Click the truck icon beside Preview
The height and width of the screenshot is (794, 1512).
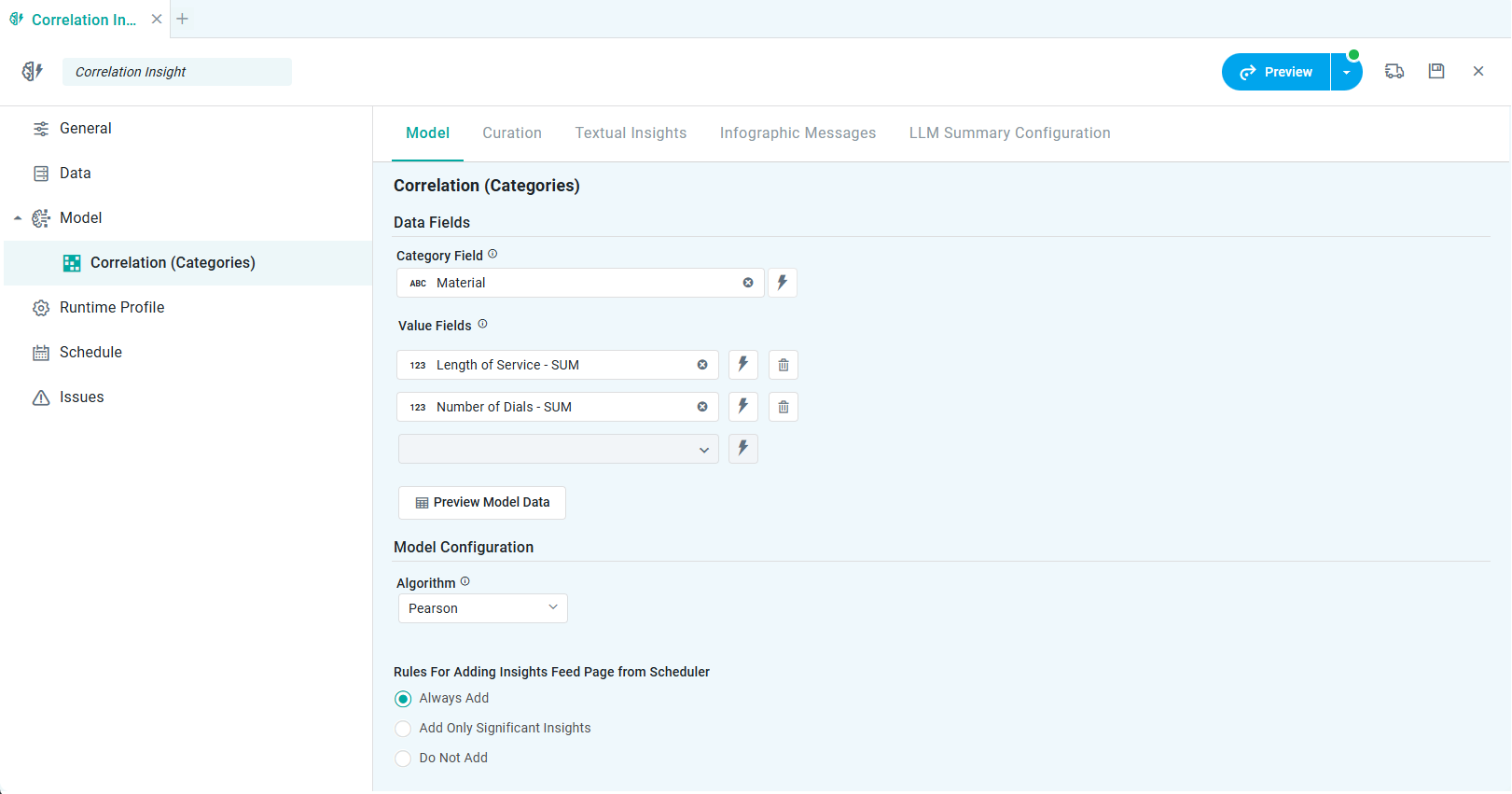[1394, 71]
